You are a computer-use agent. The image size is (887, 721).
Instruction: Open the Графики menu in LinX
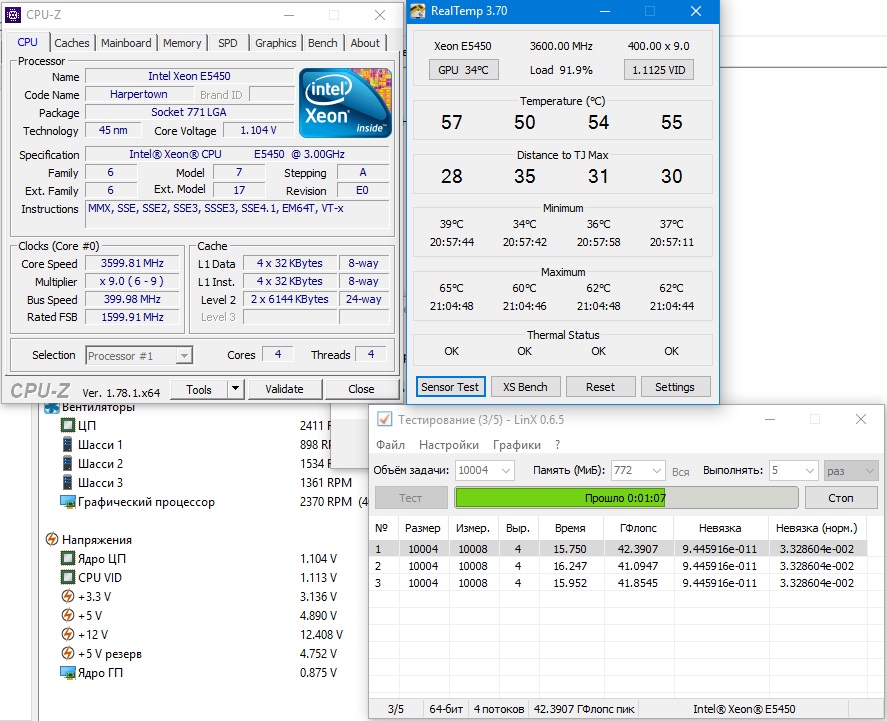pos(516,444)
